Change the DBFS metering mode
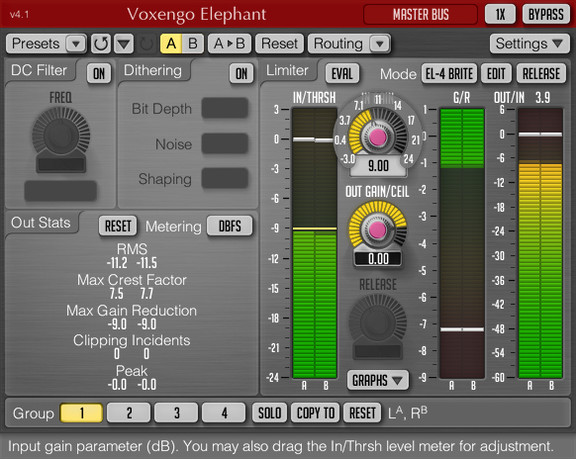This screenshot has width=576, height=459. coord(230,226)
